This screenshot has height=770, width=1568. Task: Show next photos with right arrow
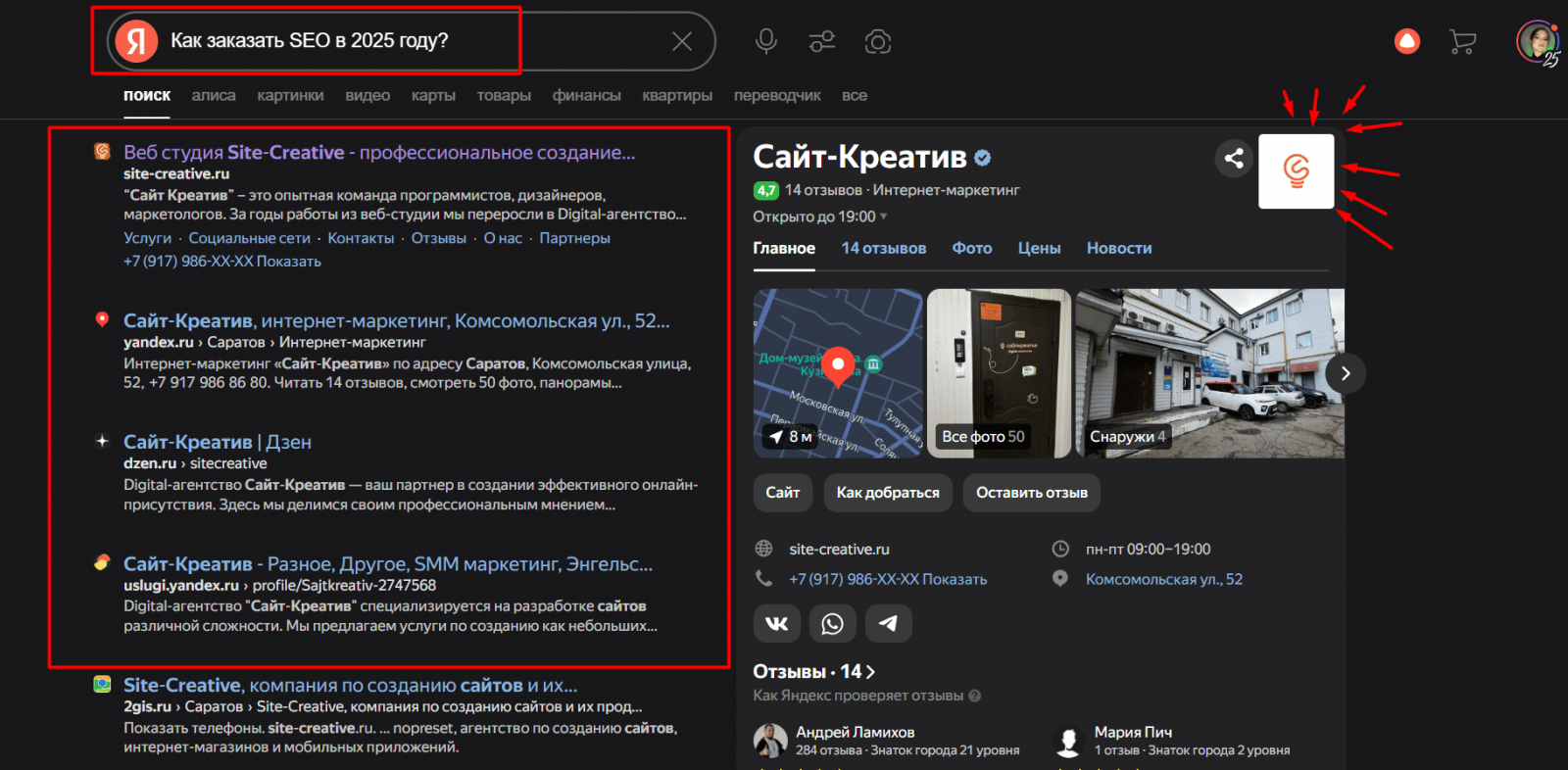[x=1346, y=373]
